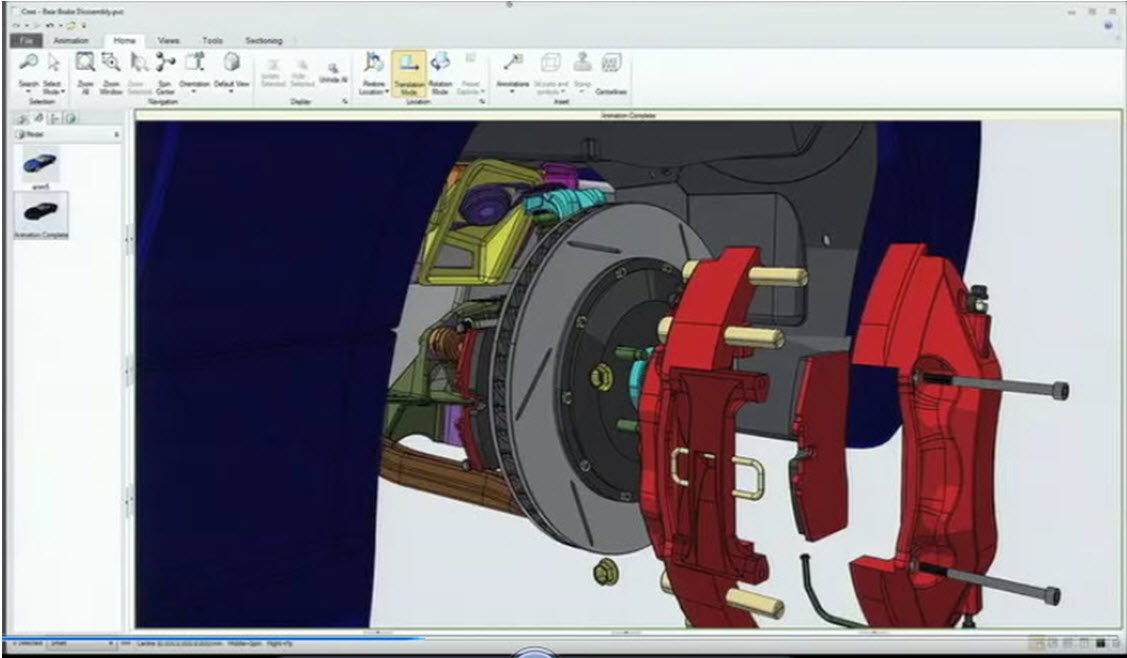Select the second icon tab in the left panel
This screenshot has height=658, width=1127.
39,119
